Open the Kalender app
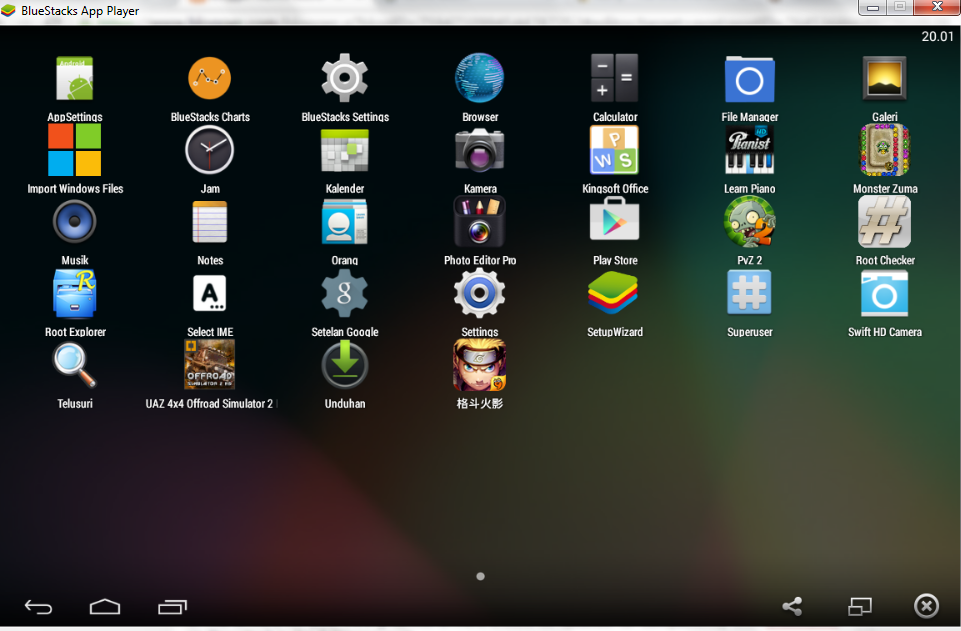The height and width of the screenshot is (631, 961). coord(344,151)
